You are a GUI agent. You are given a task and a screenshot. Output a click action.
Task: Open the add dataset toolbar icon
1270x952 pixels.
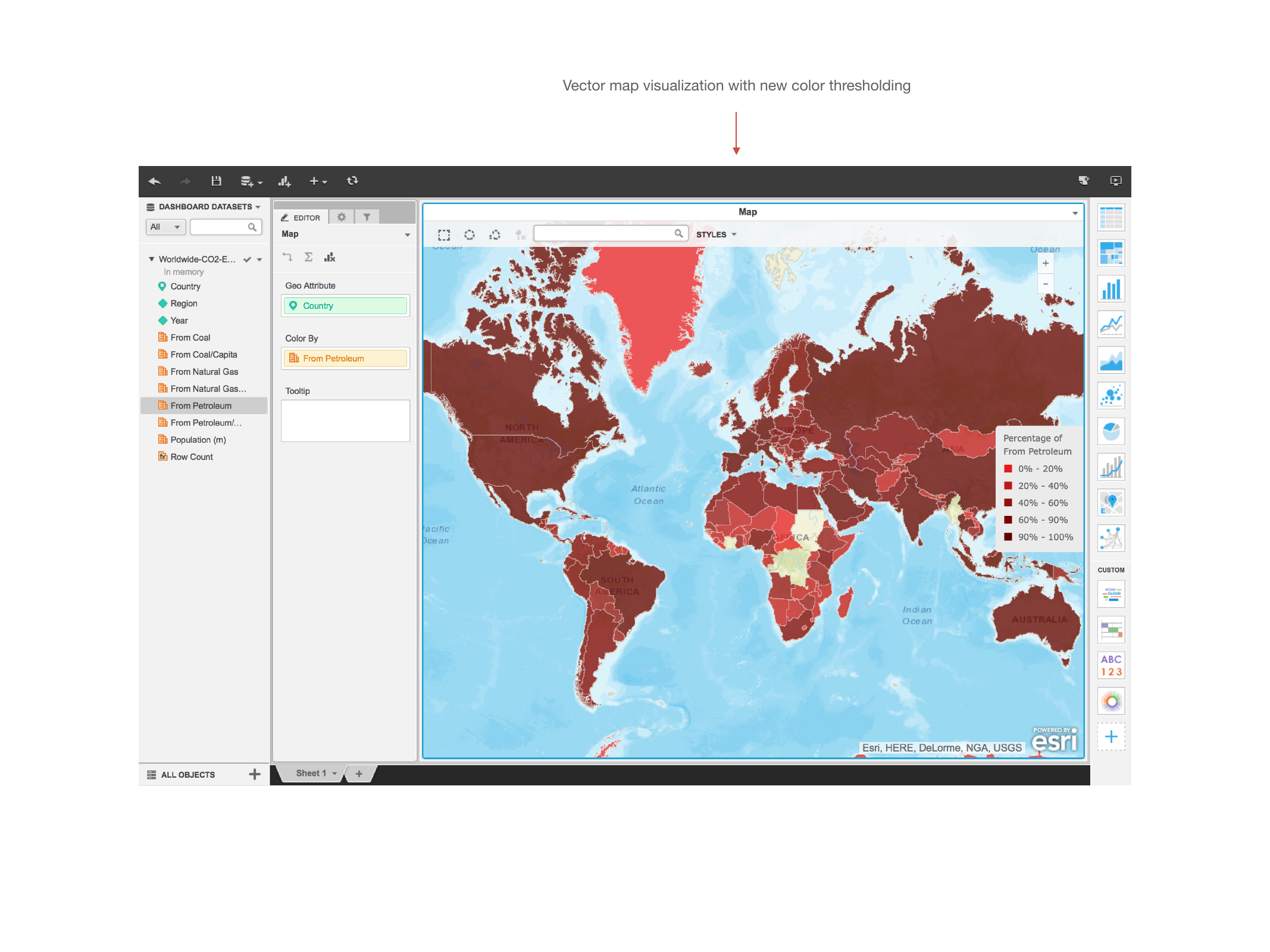pyautogui.click(x=251, y=181)
